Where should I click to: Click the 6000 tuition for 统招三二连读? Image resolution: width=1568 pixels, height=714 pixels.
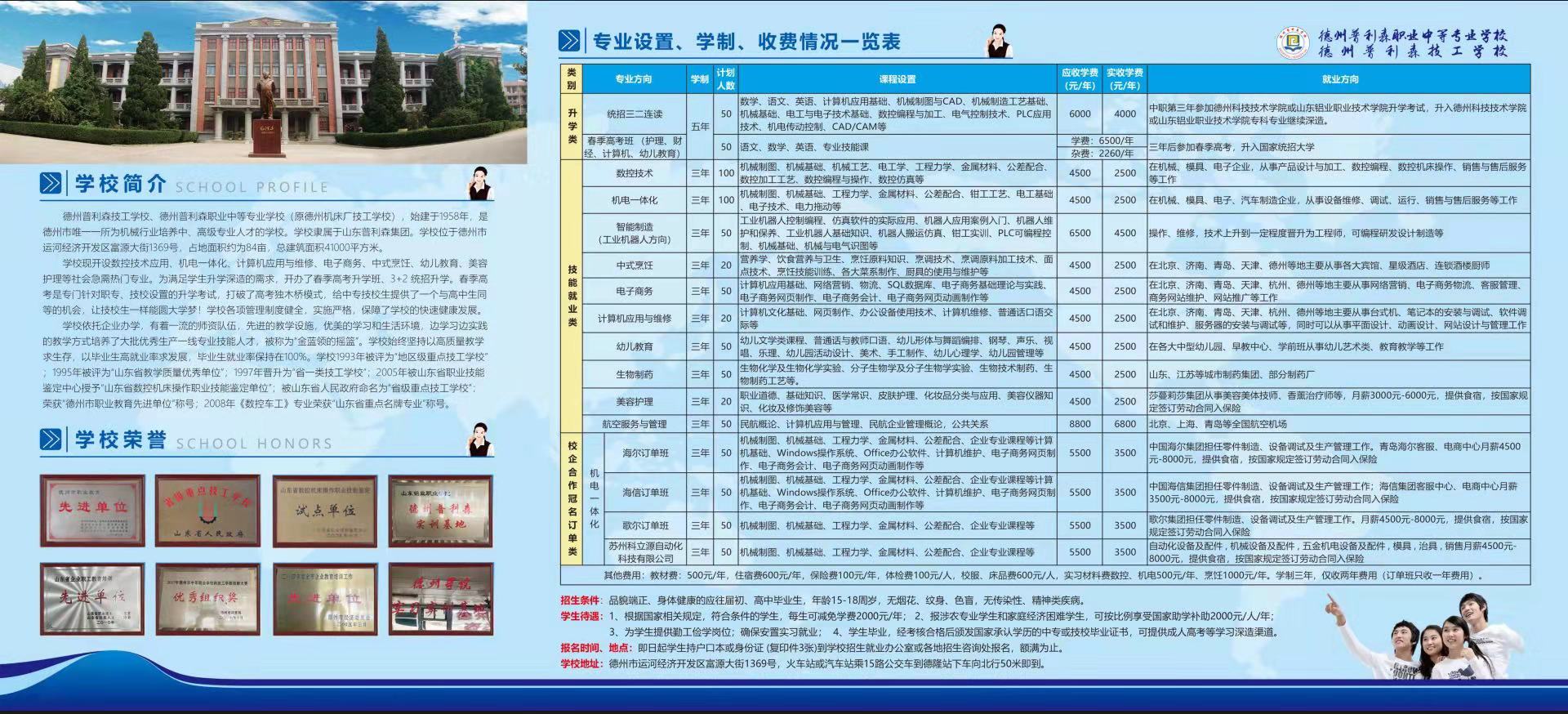(1080, 114)
